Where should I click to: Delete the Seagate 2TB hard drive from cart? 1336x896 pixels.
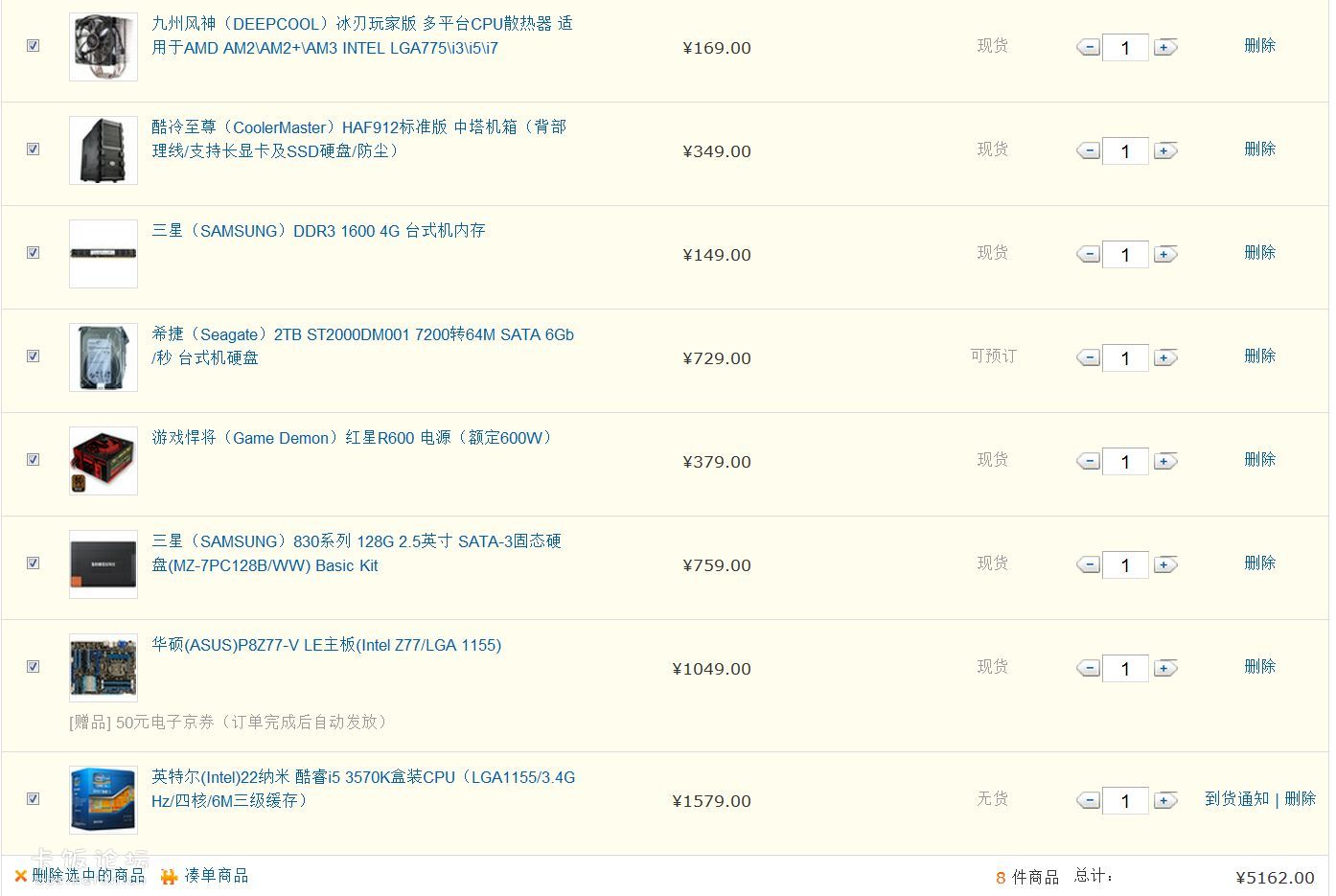pos(1259,356)
